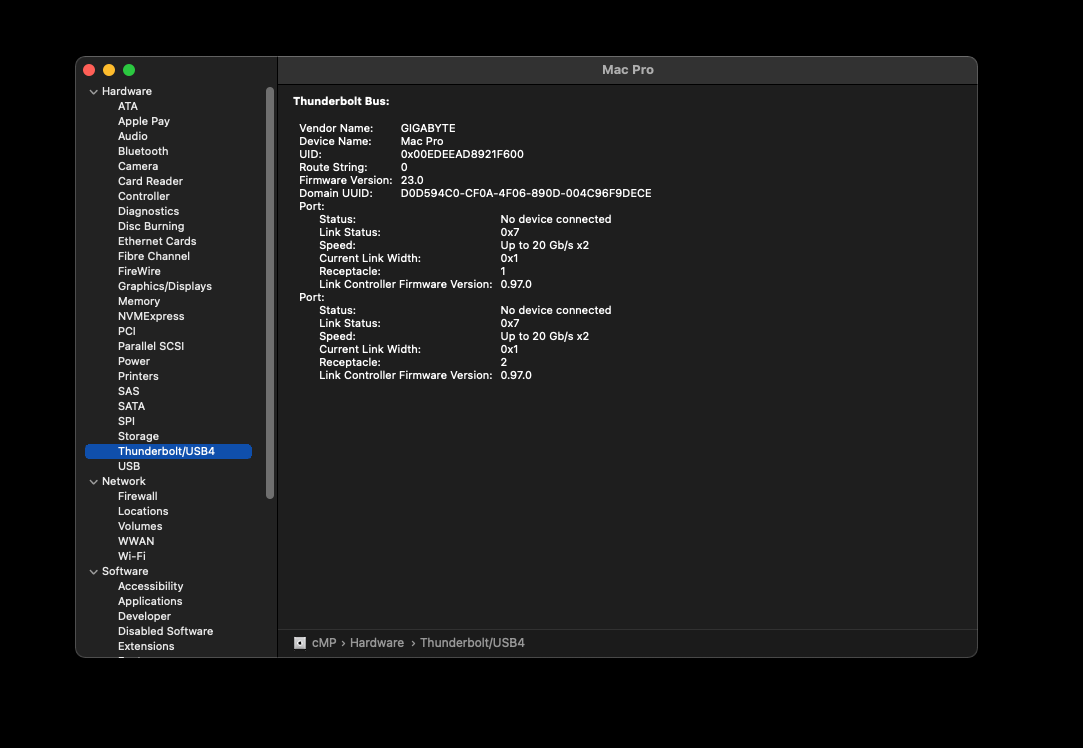Open Disc Burning information
This screenshot has height=748, width=1083.
pos(151,227)
